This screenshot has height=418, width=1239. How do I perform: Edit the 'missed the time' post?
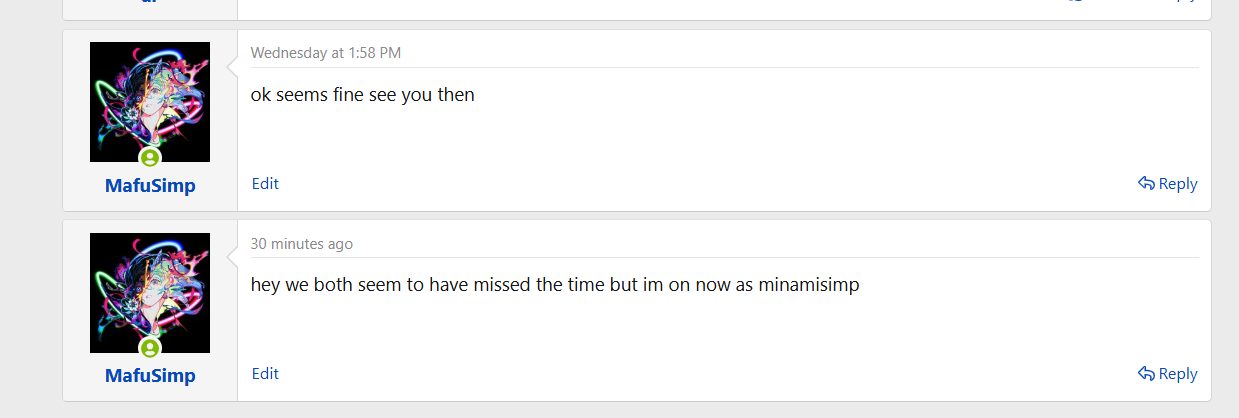tap(265, 374)
